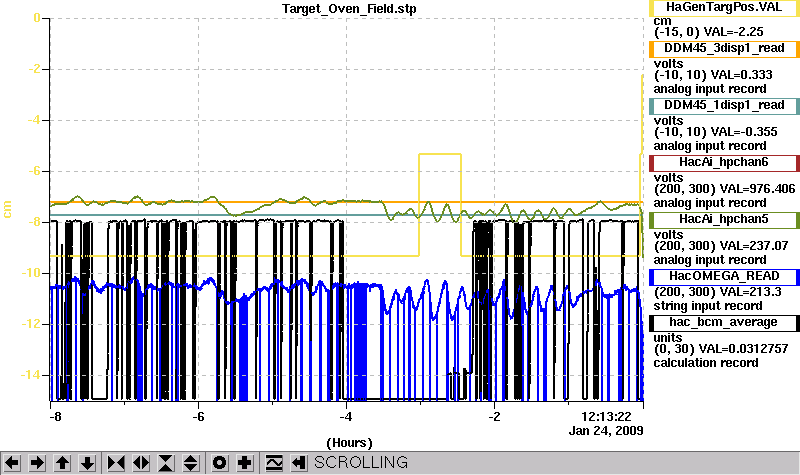Image resolution: width=800 pixels, height=475 pixels.
Task: Zoom out vertically with the up-down triangles icon
Action: point(191,463)
